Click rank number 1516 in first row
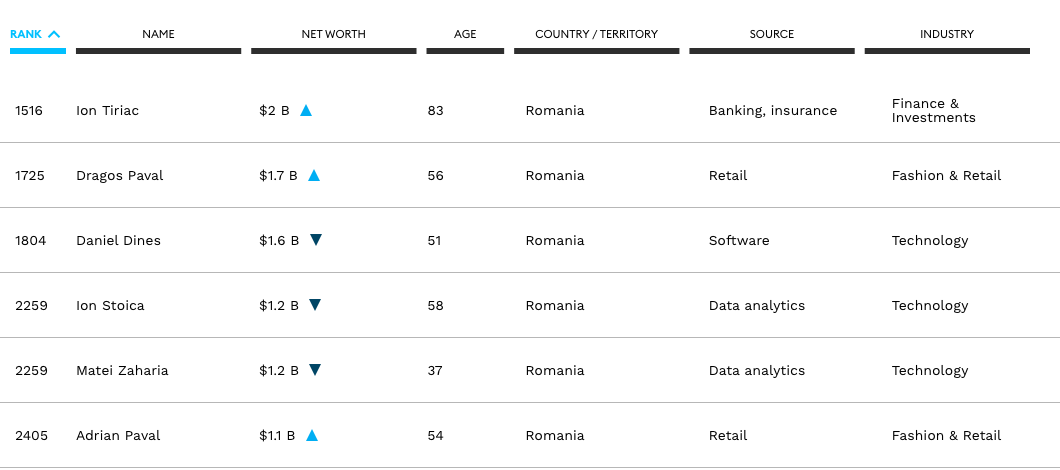This screenshot has height=470, width=1060. tap(29, 111)
